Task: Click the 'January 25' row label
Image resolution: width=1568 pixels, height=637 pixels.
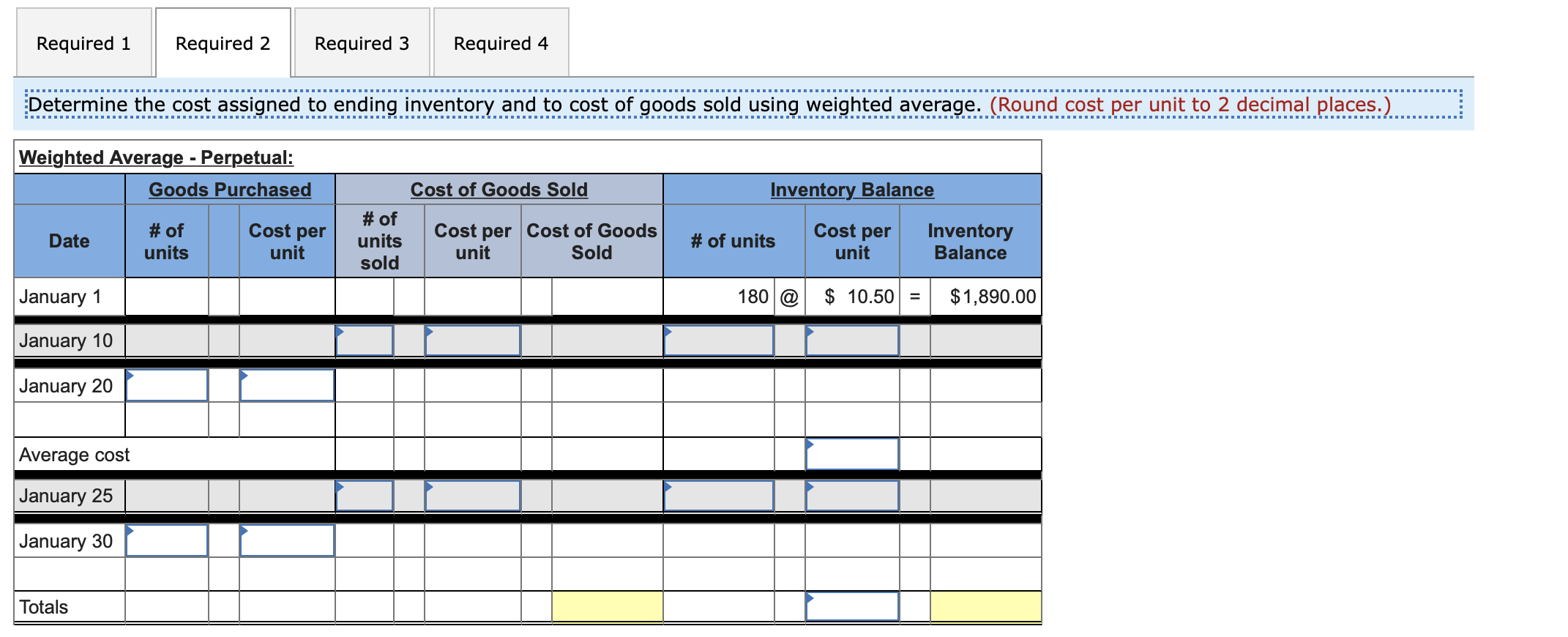Action: click(66, 496)
